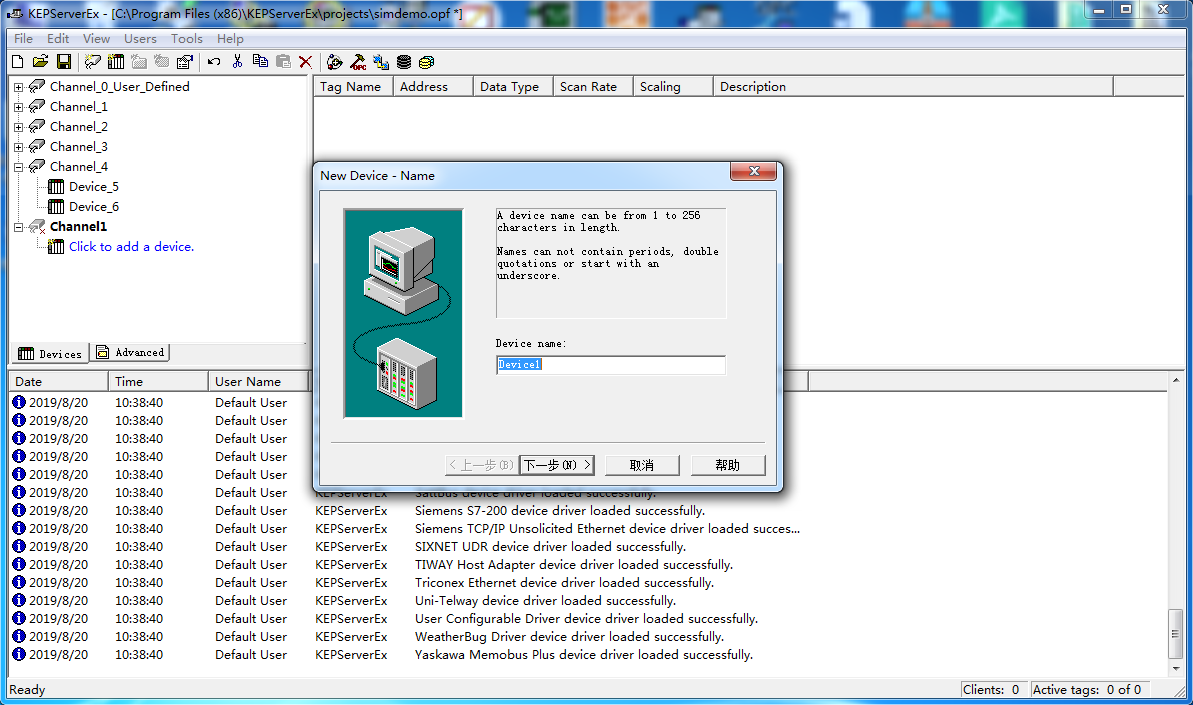Click the Device_6 device icon in tree

coord(56,206)
